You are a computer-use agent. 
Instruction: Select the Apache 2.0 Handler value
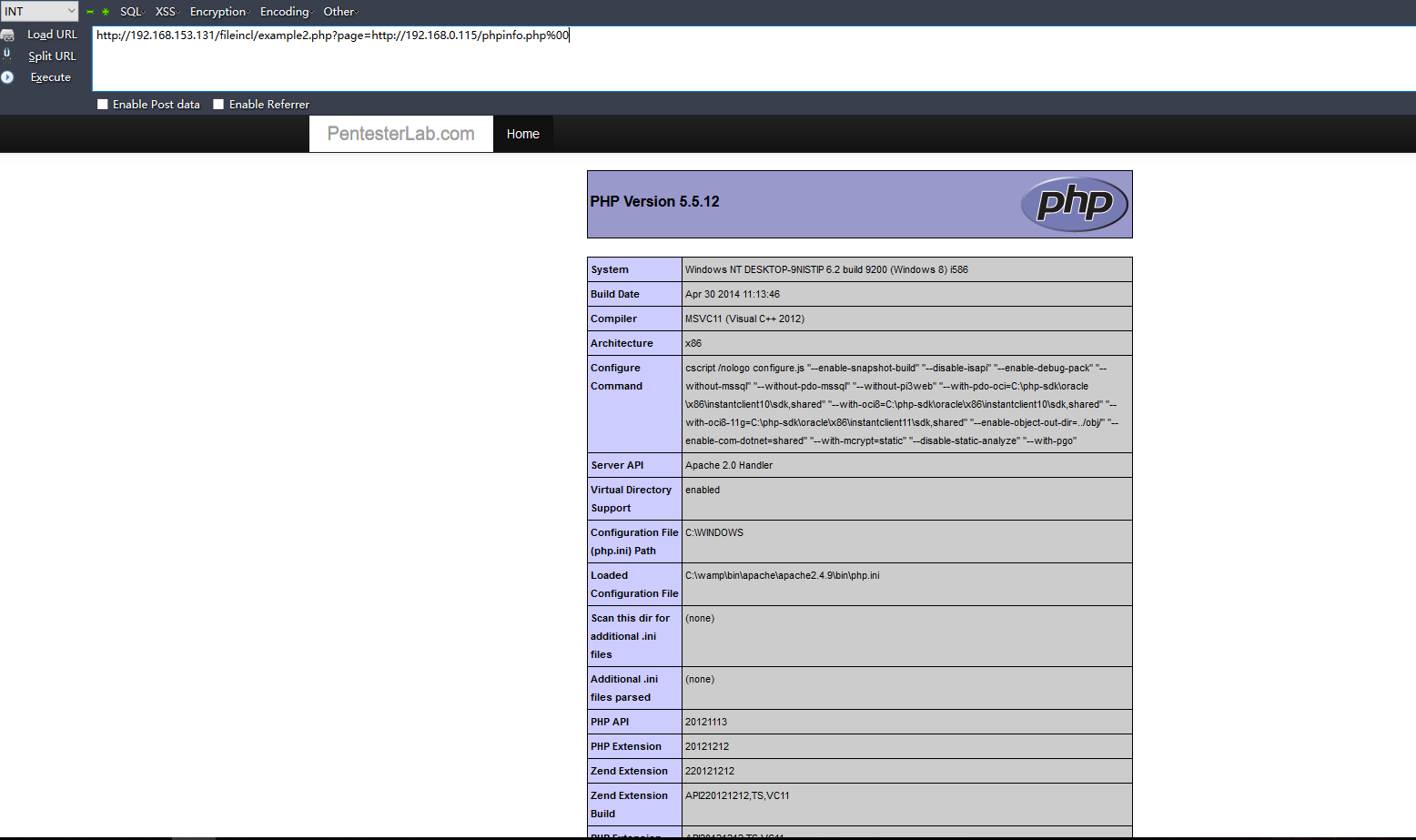pos(729,465)
